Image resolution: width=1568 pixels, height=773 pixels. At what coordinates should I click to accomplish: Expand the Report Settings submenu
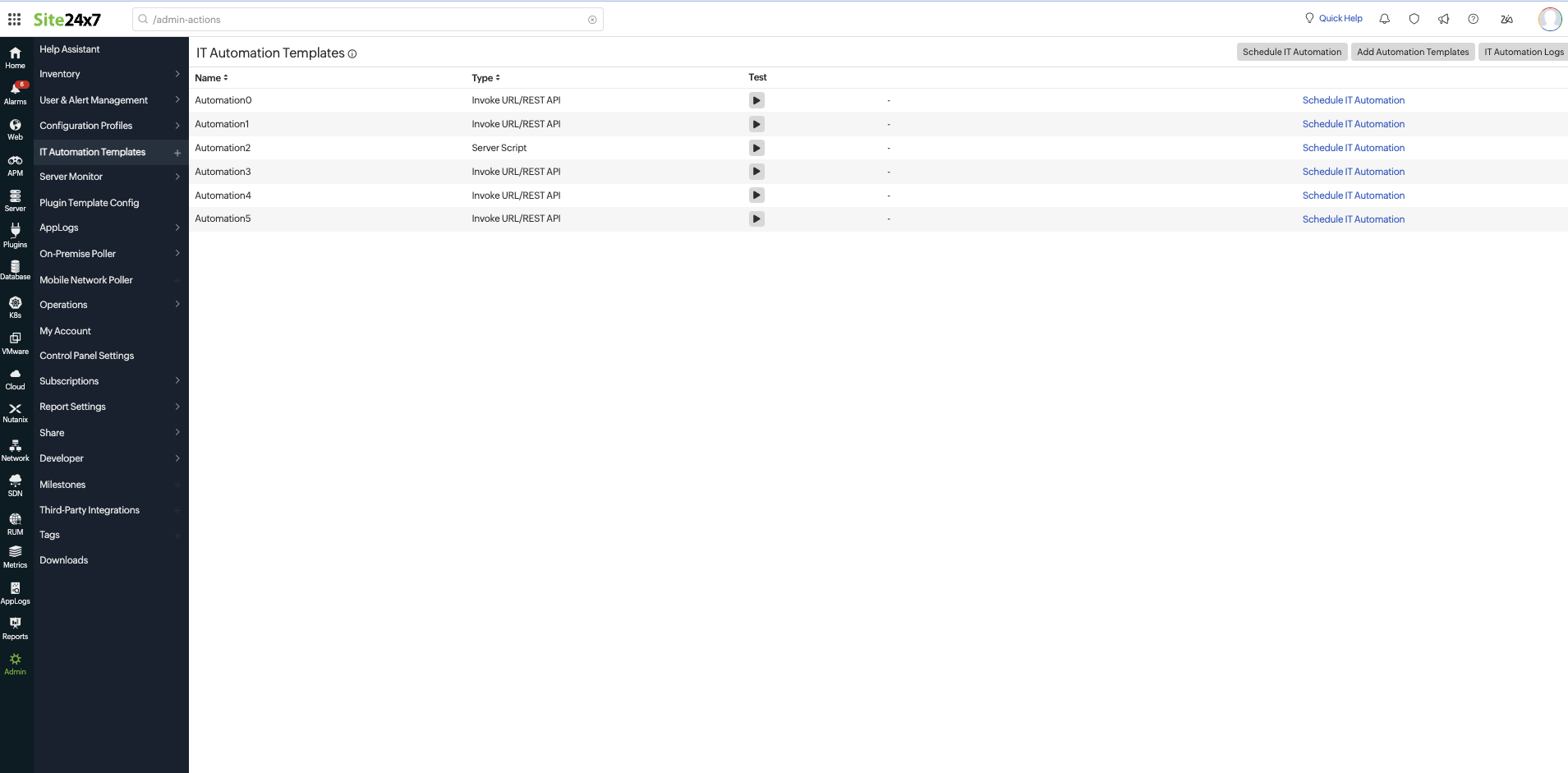pos(177,407)
